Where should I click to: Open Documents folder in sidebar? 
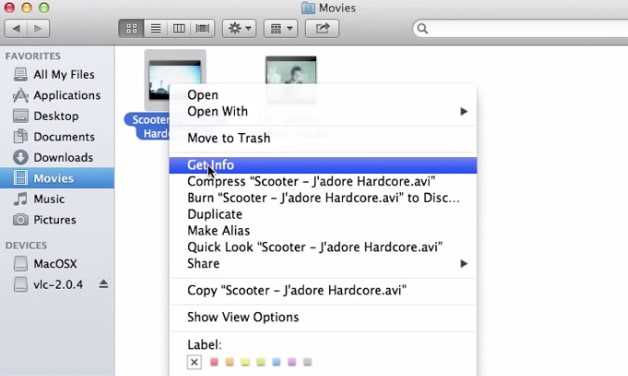tap(57, 137)
